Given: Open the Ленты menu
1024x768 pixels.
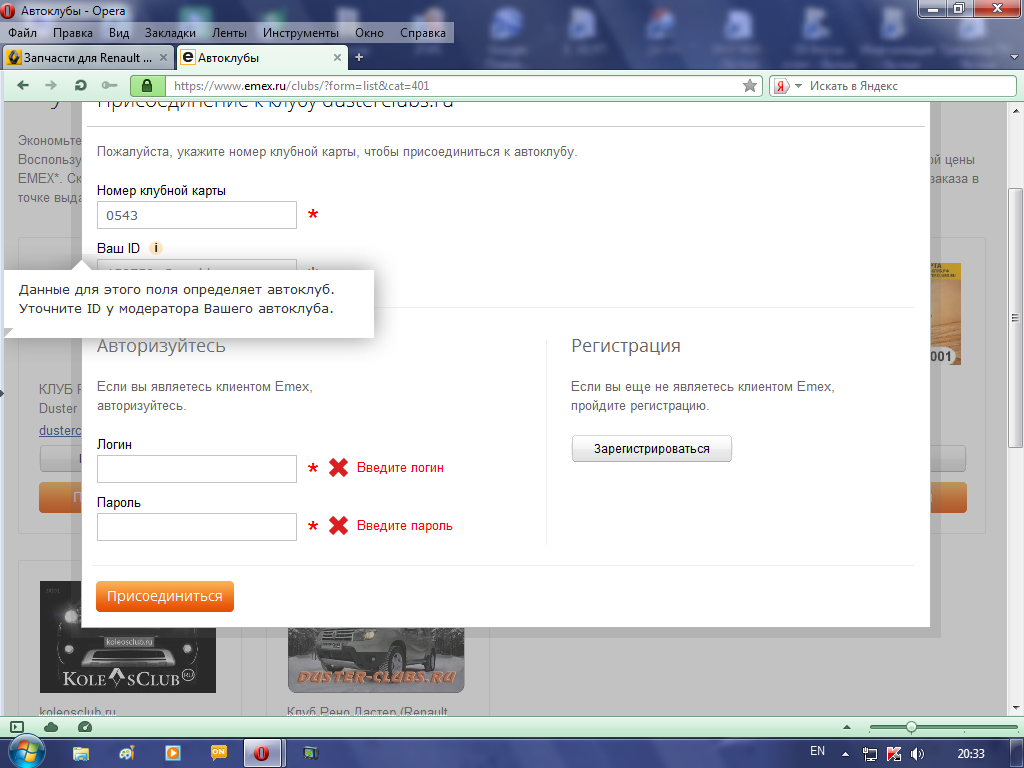Looking at the screenshot, I should (229, 33).
